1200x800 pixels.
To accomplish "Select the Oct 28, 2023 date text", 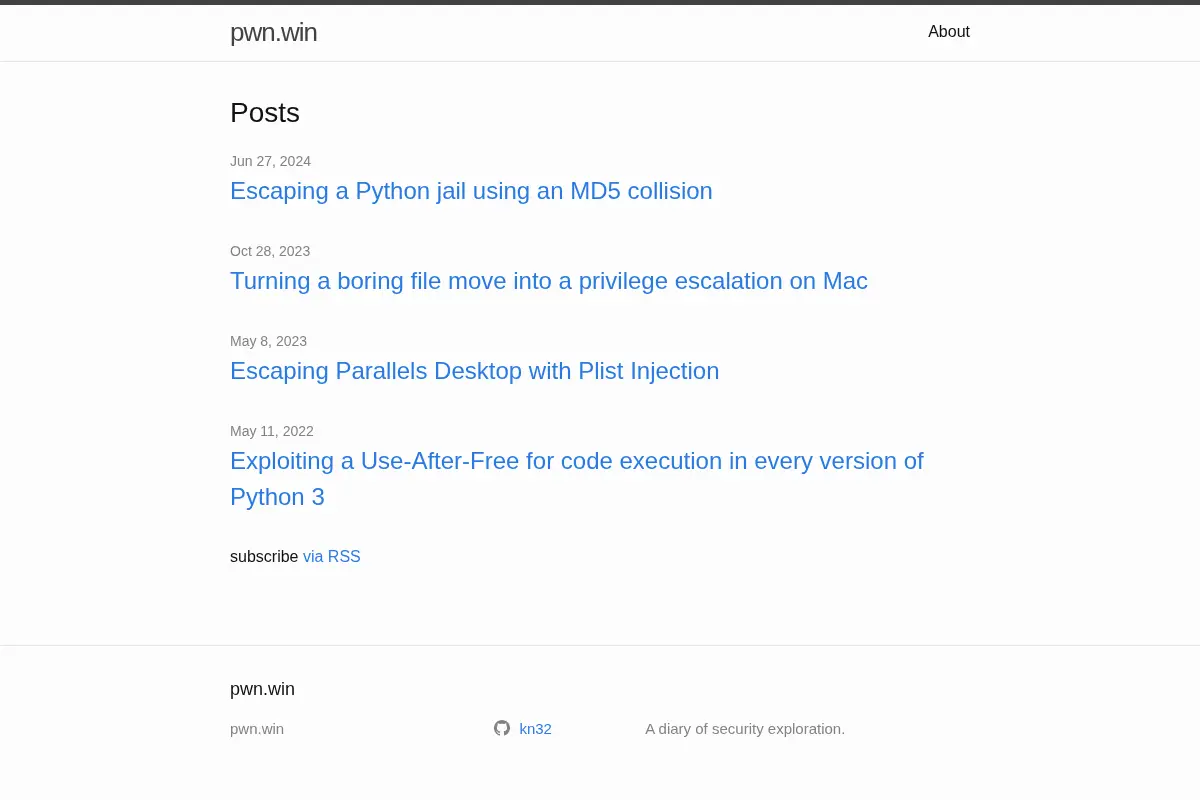I will (x=270, y=251).
